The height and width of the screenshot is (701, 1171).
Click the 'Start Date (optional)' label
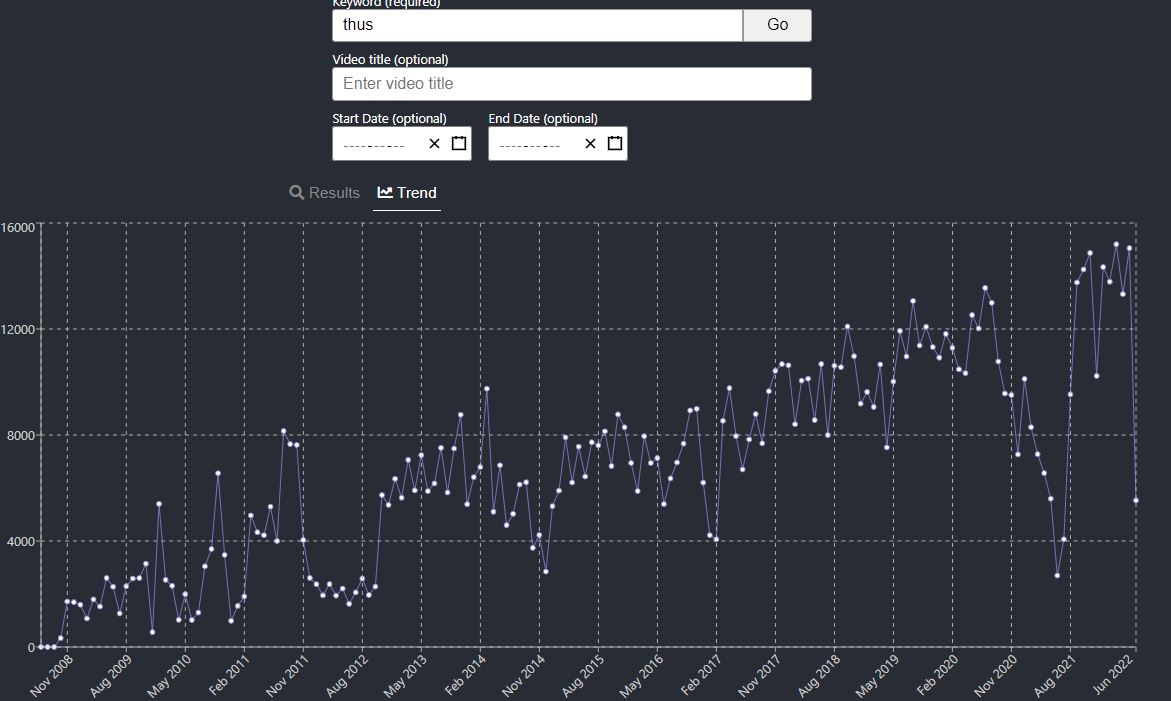tap(390, 118)
